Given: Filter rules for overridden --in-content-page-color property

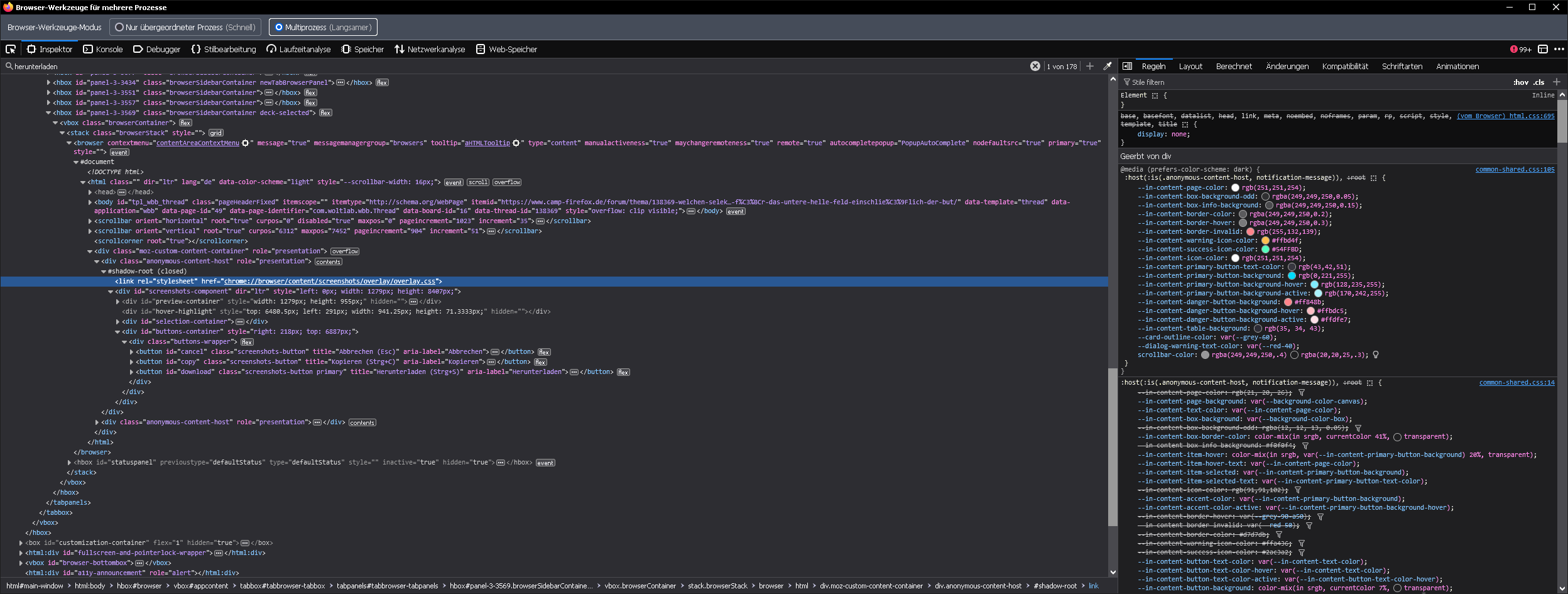Looking at the screenshot, I should click(x=1302, y=393).
